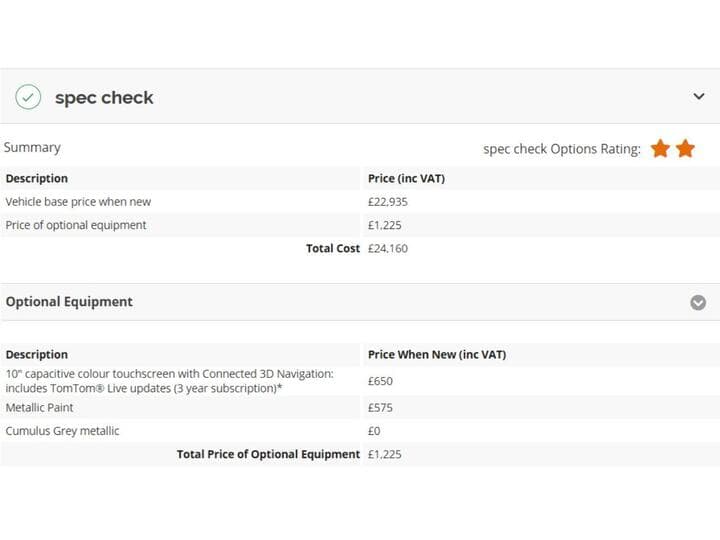Click the Summary label
This screenshot has width=720, height=540.
[32, 148]
